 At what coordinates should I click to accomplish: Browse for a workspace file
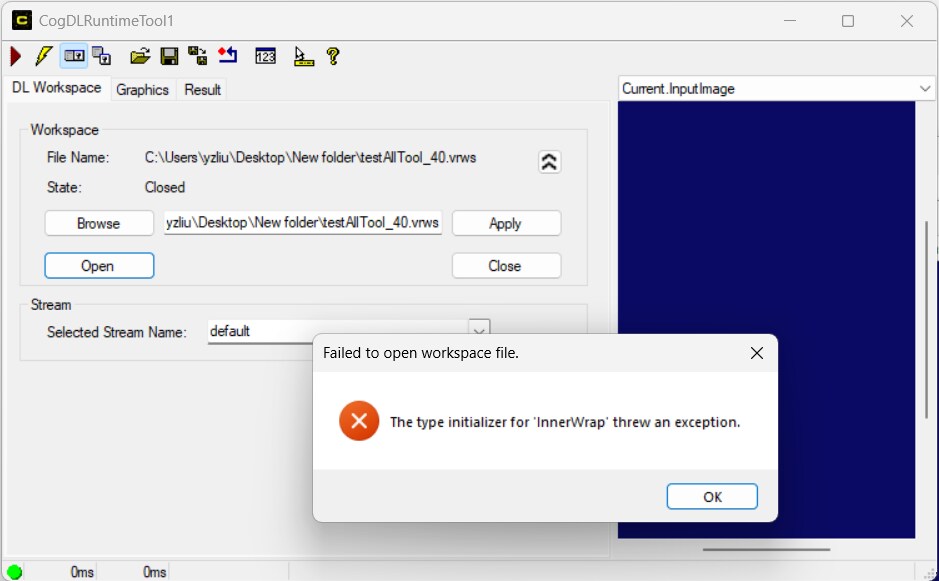[x=98, y=223]
